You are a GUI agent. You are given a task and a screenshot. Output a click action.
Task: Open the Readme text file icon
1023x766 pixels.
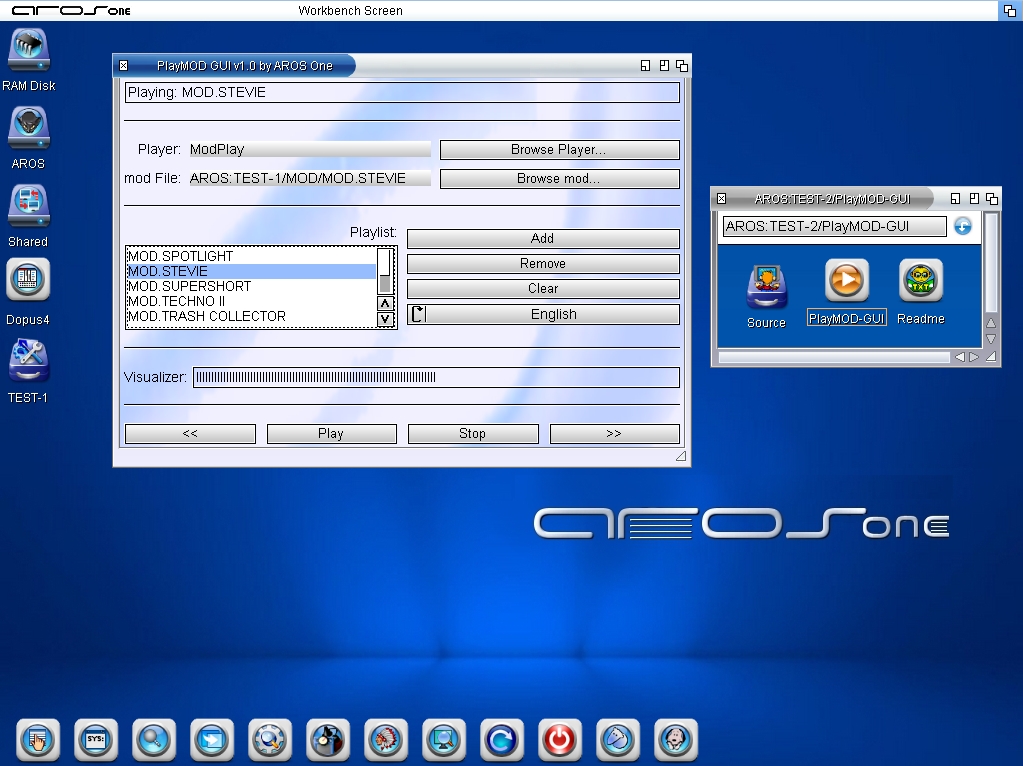(x=921, y=281)
